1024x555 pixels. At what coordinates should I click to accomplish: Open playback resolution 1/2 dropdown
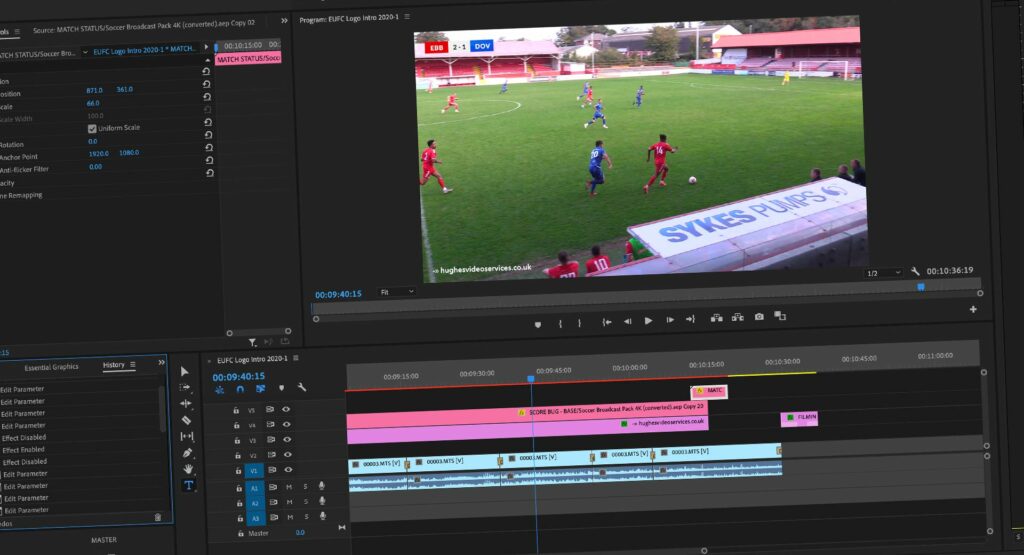pos(885,272)
